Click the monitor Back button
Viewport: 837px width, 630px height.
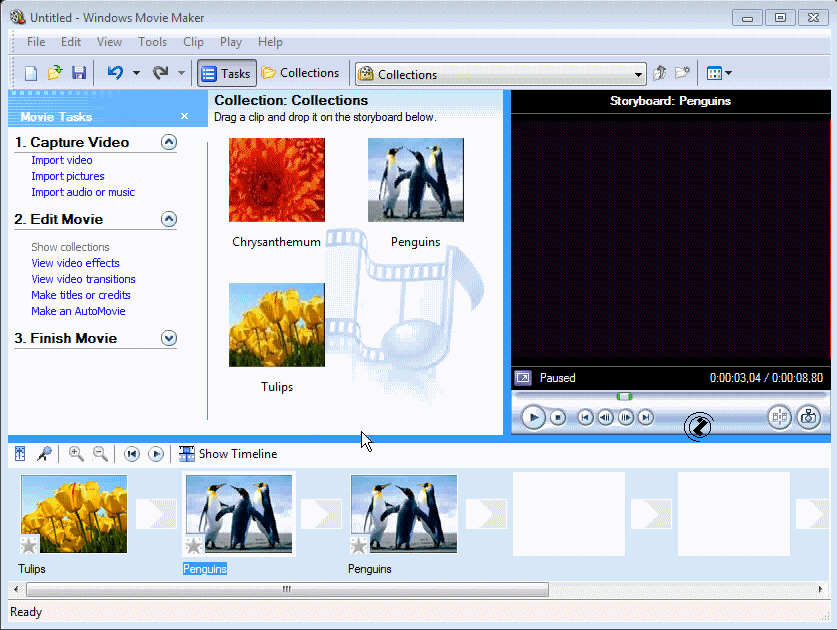pyautogui.click(x=586, y=417)
